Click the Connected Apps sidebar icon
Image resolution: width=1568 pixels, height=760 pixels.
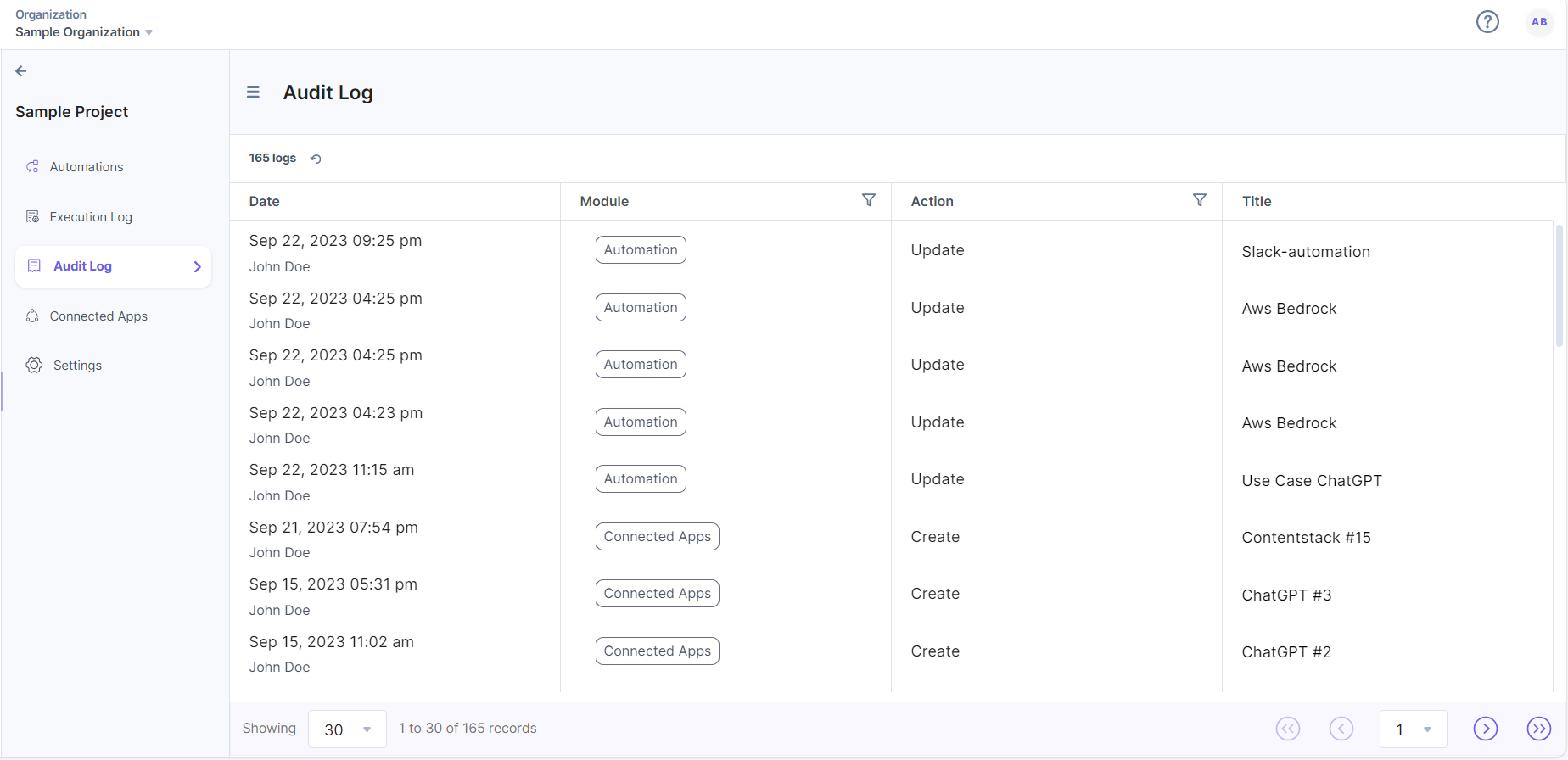click(x=33, y=316)
